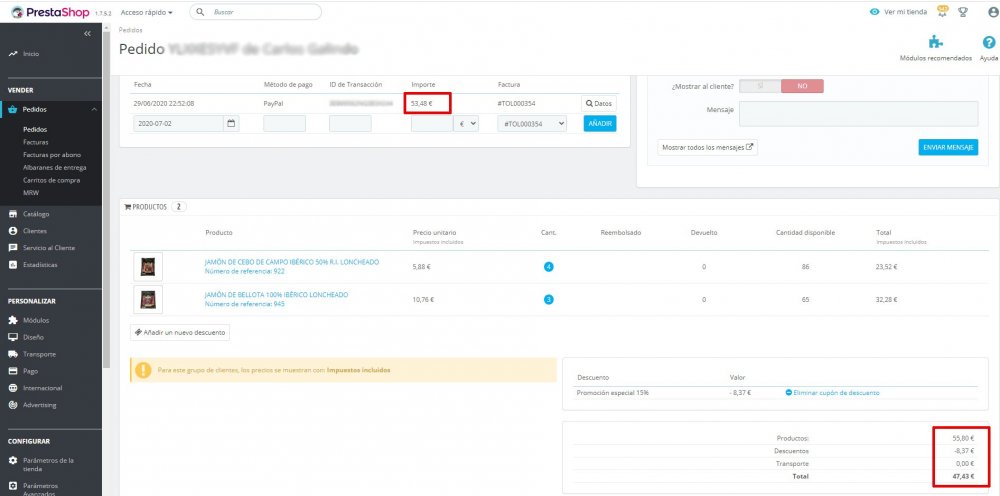Screen dimensions: 1000x496
Task: Select the 47,43 € order total
Action: coord(963,476)
